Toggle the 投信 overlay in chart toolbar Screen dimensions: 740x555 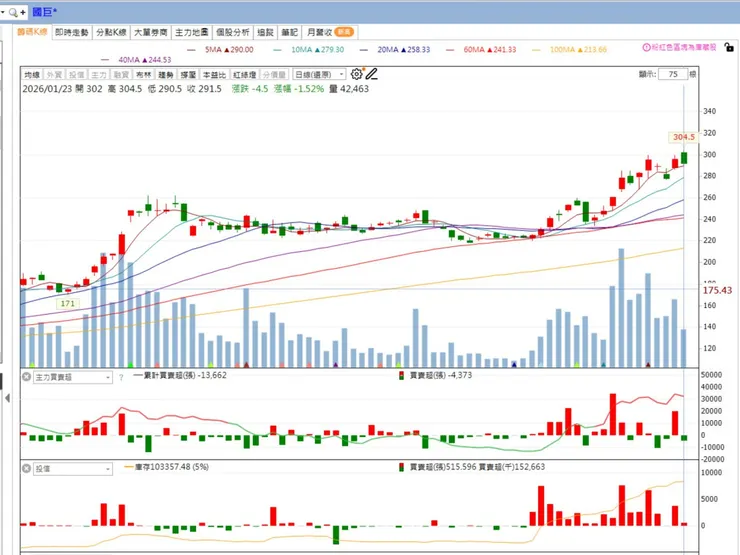[x=76, y=75]
